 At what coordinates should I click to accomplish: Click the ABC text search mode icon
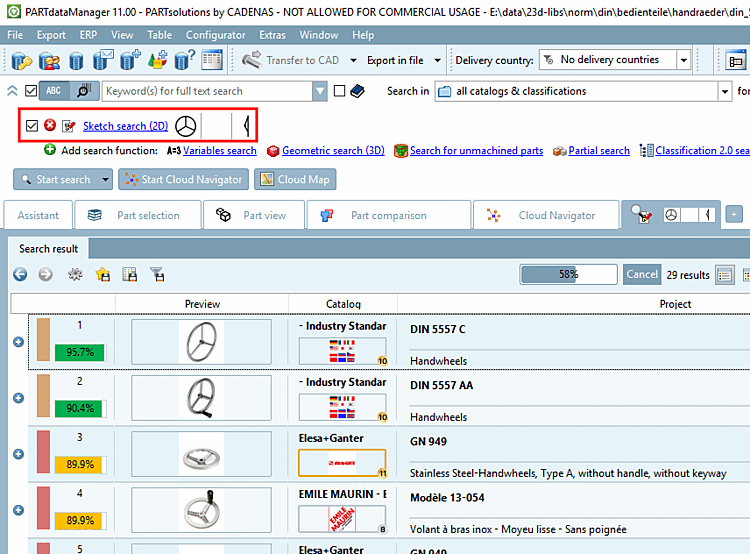[x=54, y=91]
